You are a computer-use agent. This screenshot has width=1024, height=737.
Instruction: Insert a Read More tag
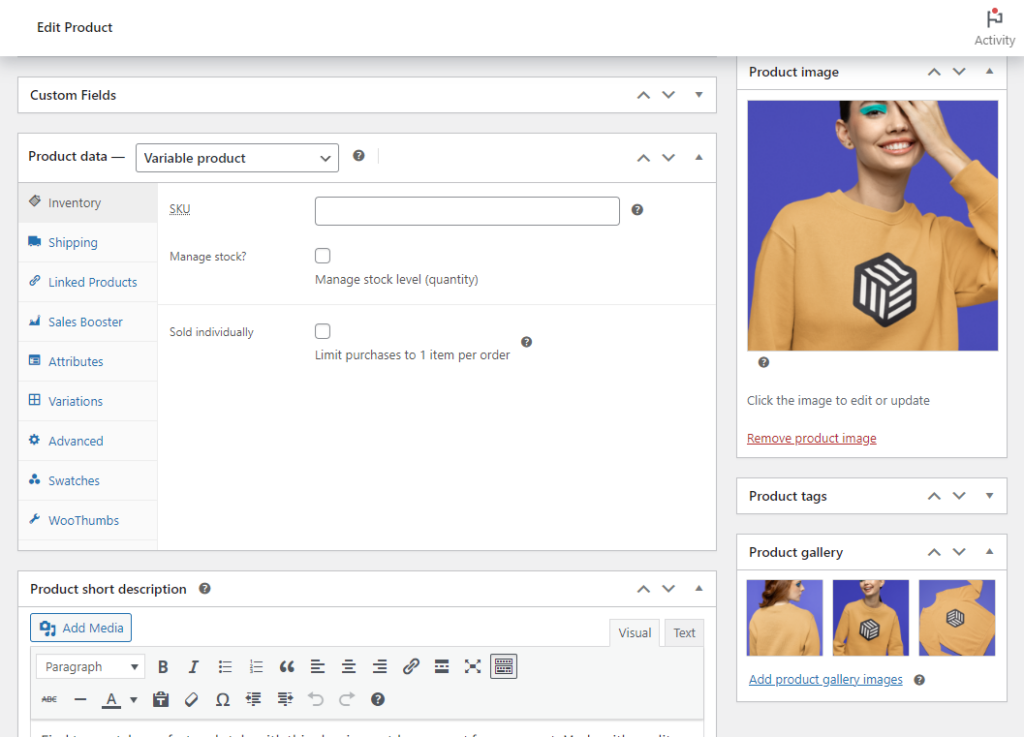click(x=441, y=666)
